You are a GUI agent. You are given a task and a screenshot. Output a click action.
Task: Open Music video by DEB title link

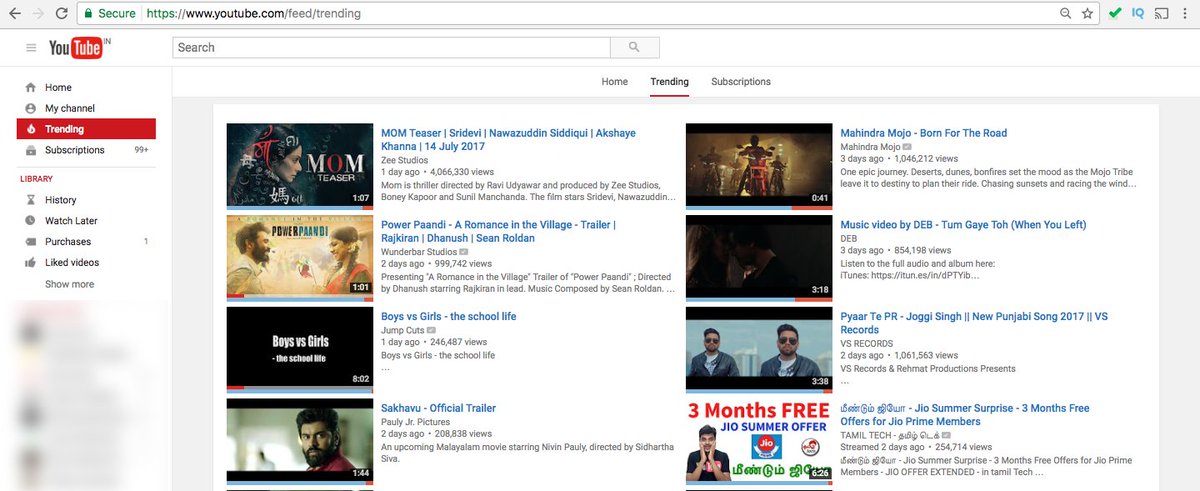[x=963, y=225]
